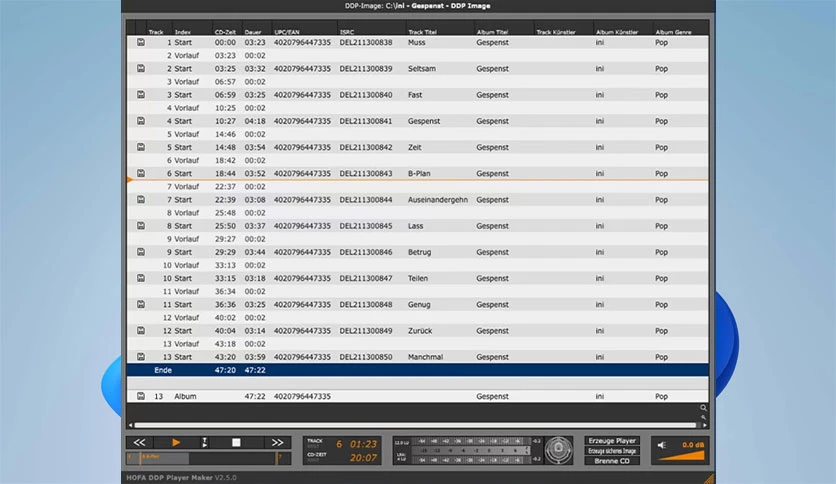The width and height of the screenshot is (836, 484).
Task: Click the Erzeuge sicheres Image button
Action: [612, 451]
